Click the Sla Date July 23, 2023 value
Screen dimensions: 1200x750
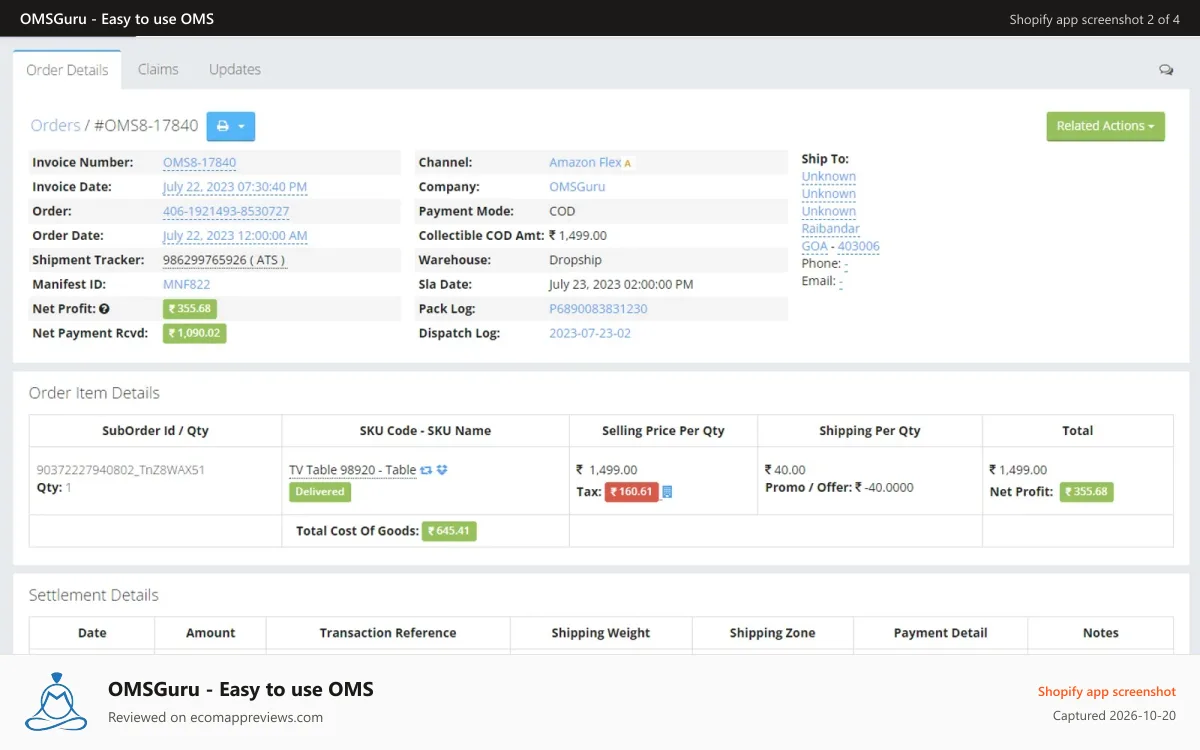[621, 285]
